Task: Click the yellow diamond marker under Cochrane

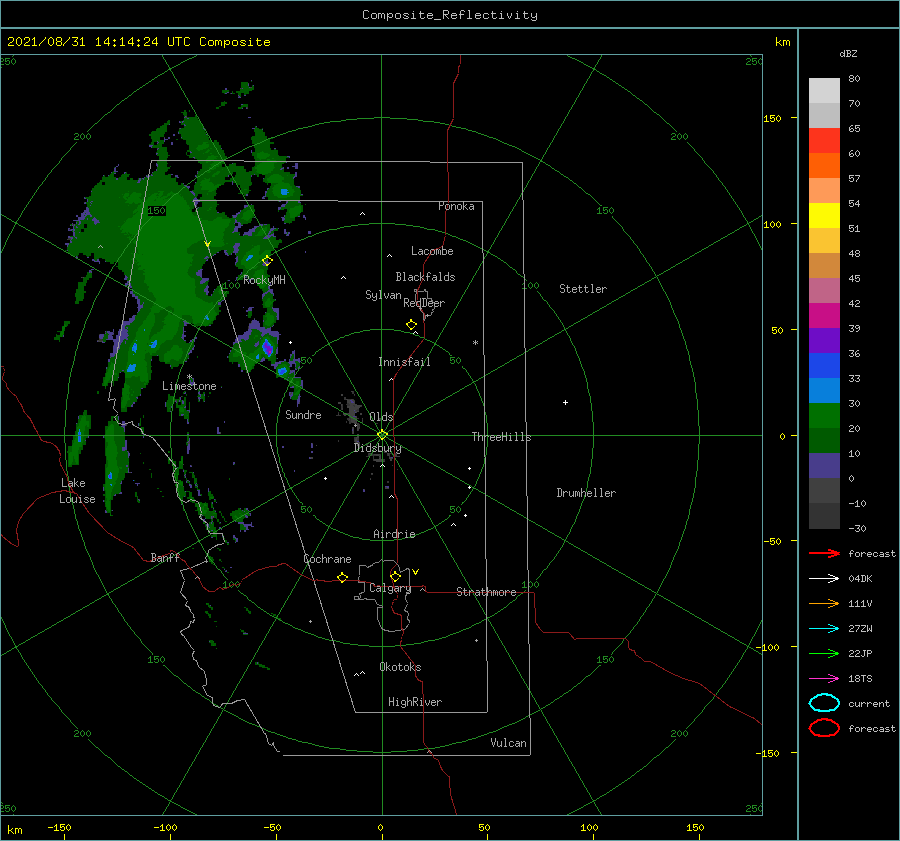Action: pos(342,578)
